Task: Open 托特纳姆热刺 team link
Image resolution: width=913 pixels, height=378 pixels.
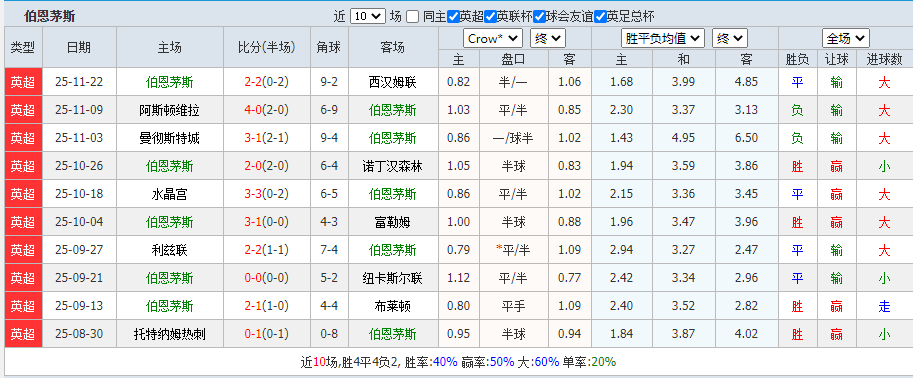Action: (169, 334)
